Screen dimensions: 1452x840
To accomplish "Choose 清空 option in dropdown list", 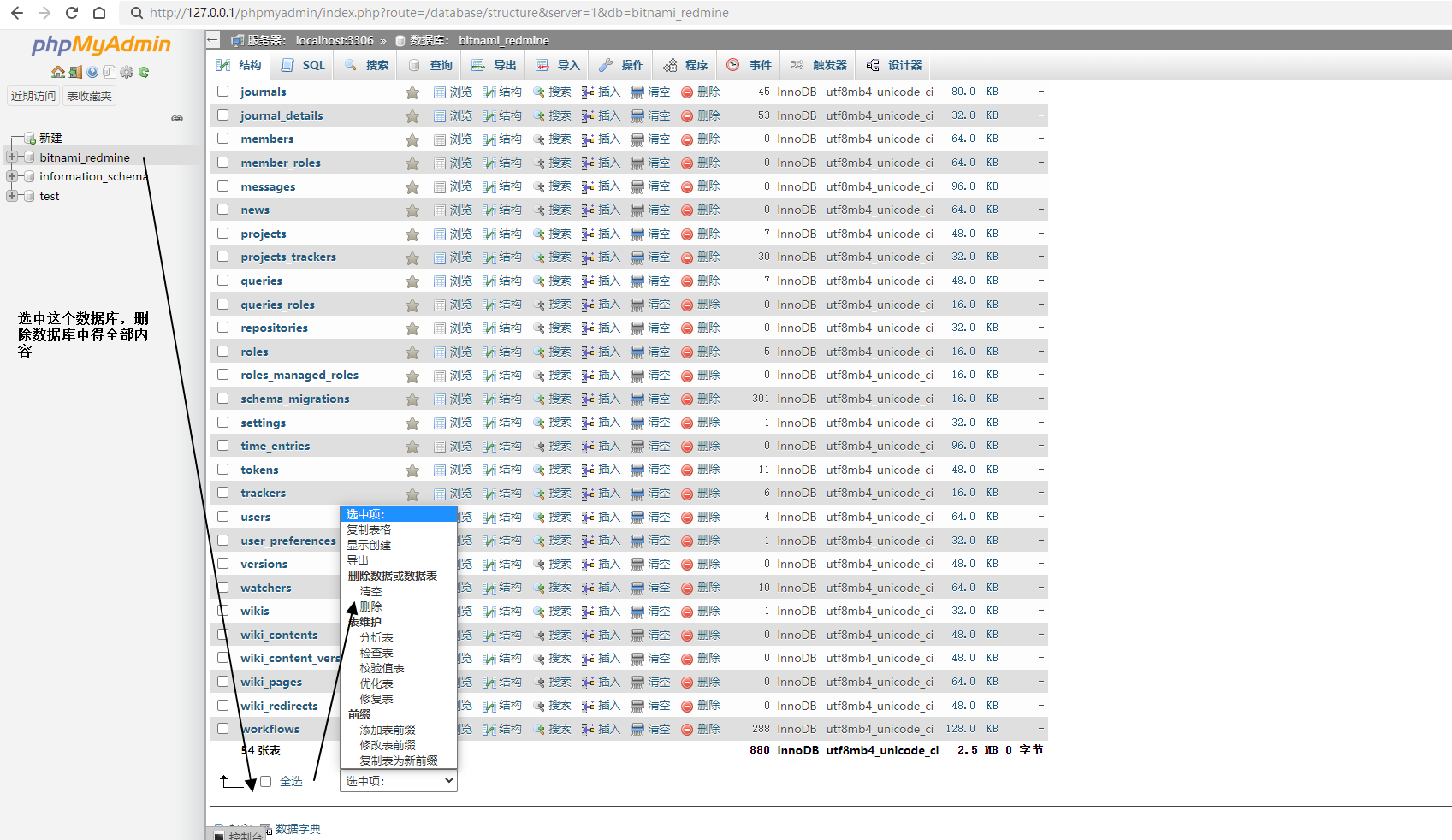I will pos(370,591).
